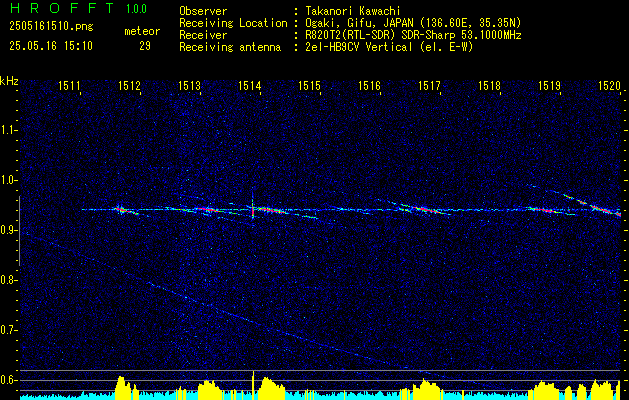
Task: Click the meteor count 29
Action: [x=145, y=46]
